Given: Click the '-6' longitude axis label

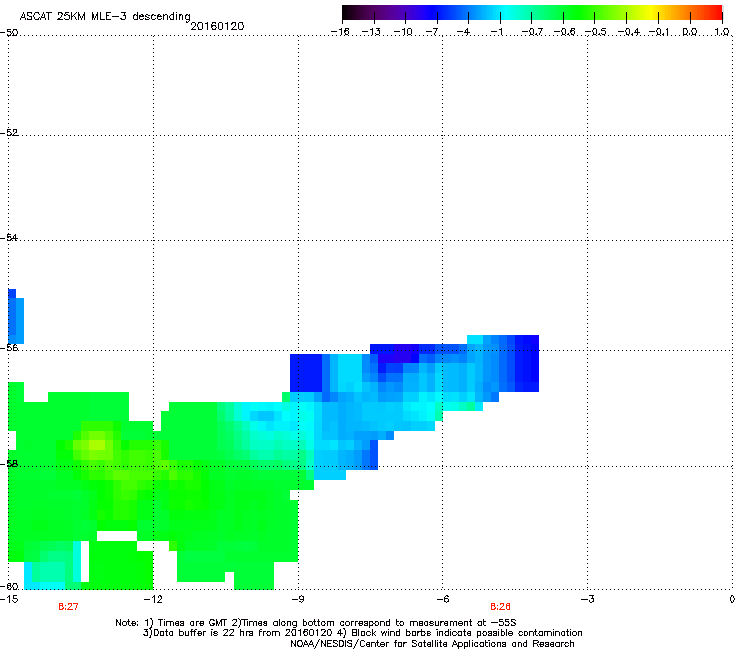Looking at the screenshot, I should point(442,599).
